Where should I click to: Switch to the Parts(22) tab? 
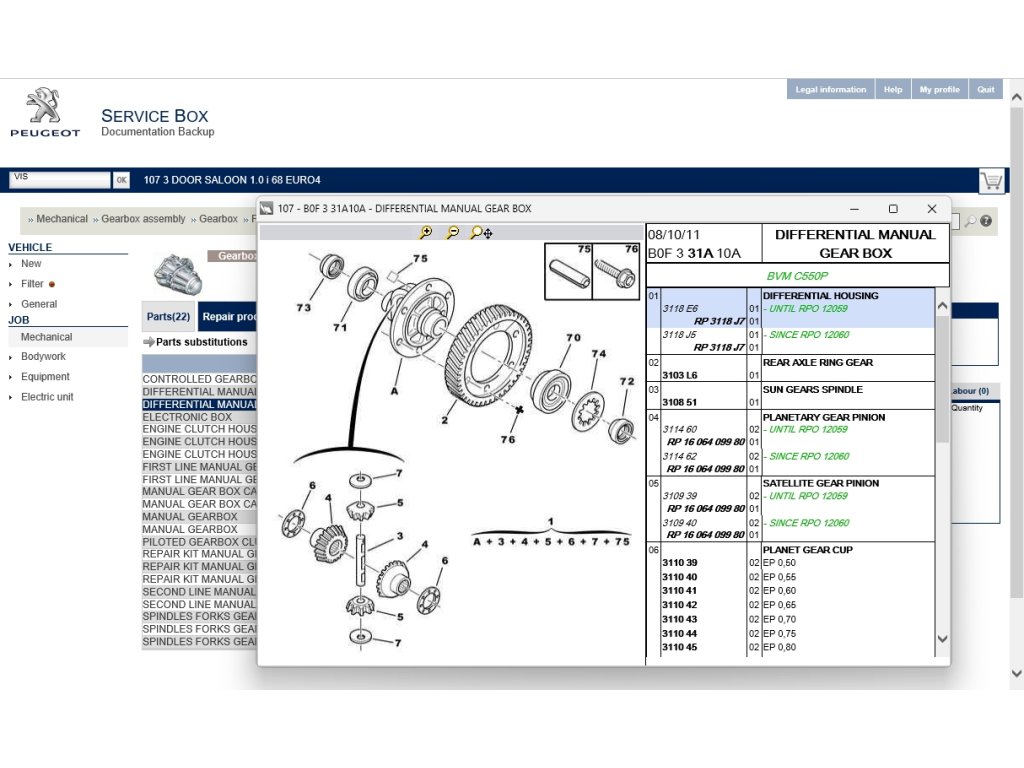(168, 317)
